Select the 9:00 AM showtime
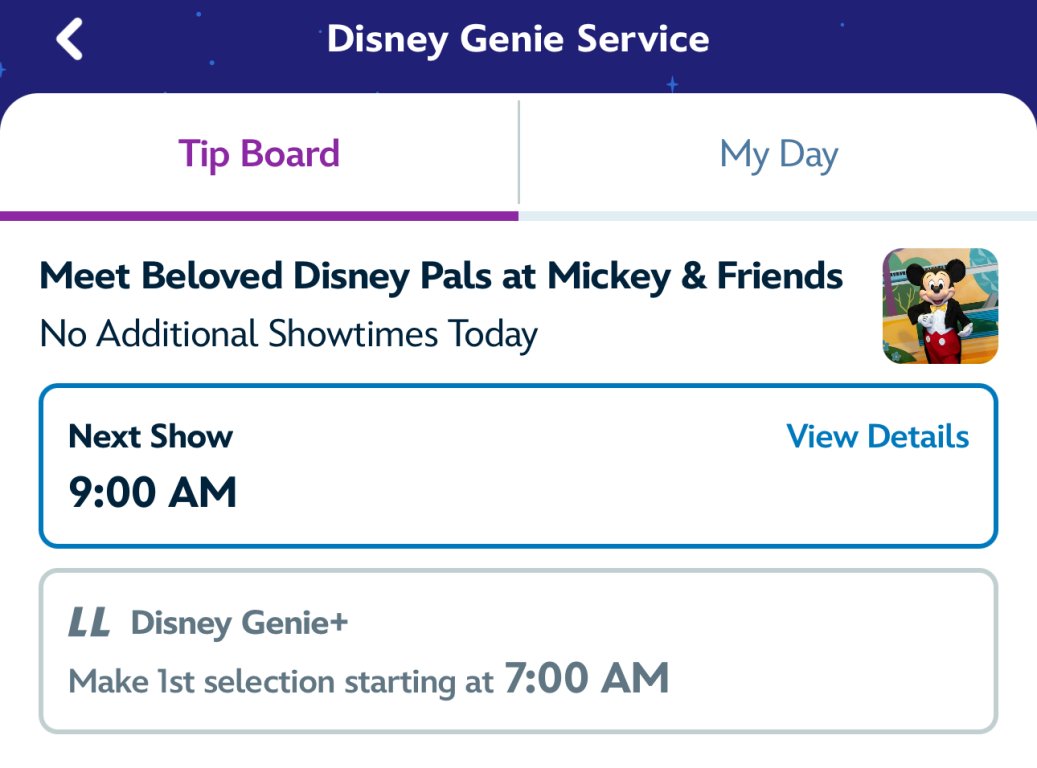The height and width of the screenshot is (768, 1037). [x=152, y=492]
